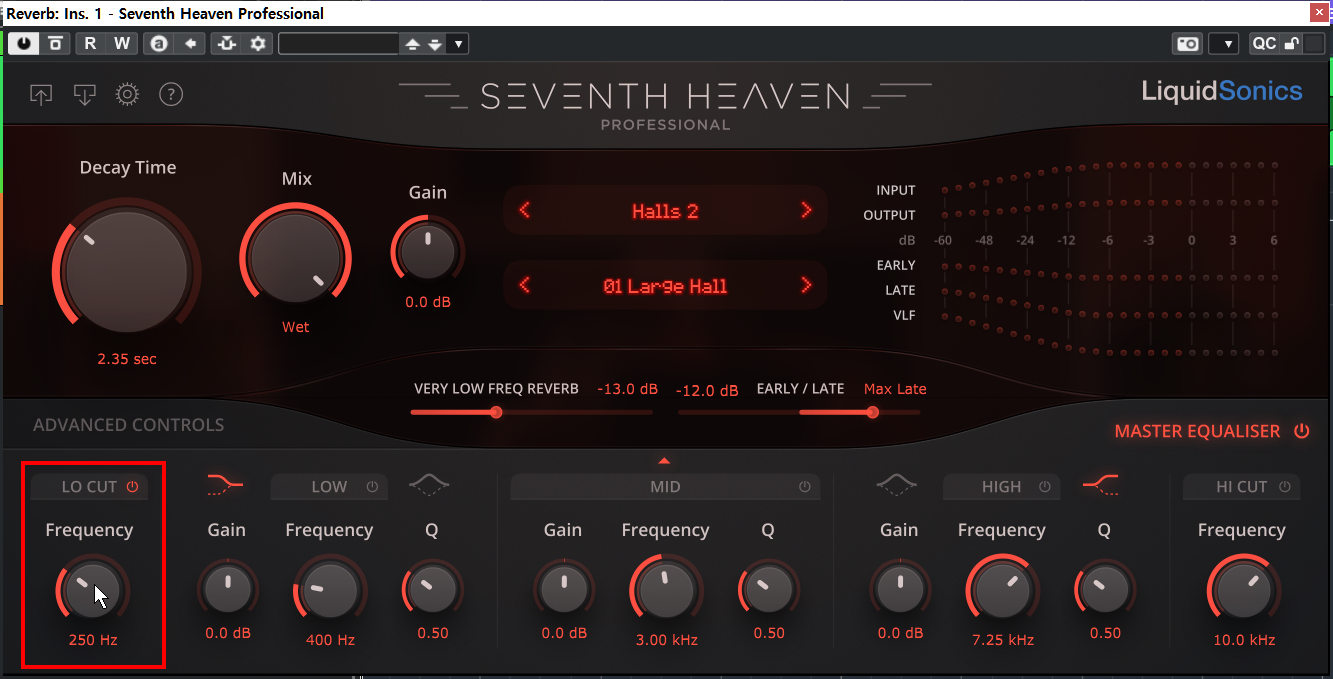Toggle the HI CUT power button
1333x679 pixels.
pos(1284,487)
